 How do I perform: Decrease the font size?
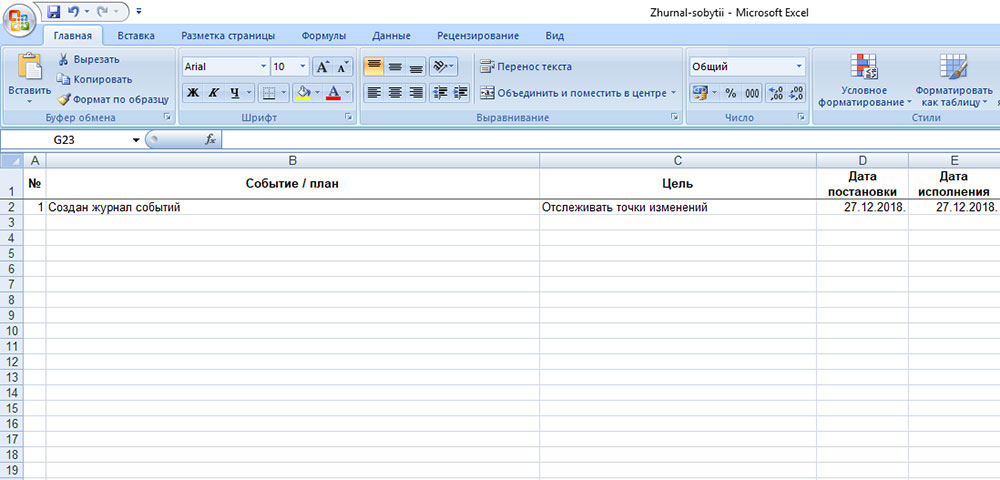pos(342,66)
